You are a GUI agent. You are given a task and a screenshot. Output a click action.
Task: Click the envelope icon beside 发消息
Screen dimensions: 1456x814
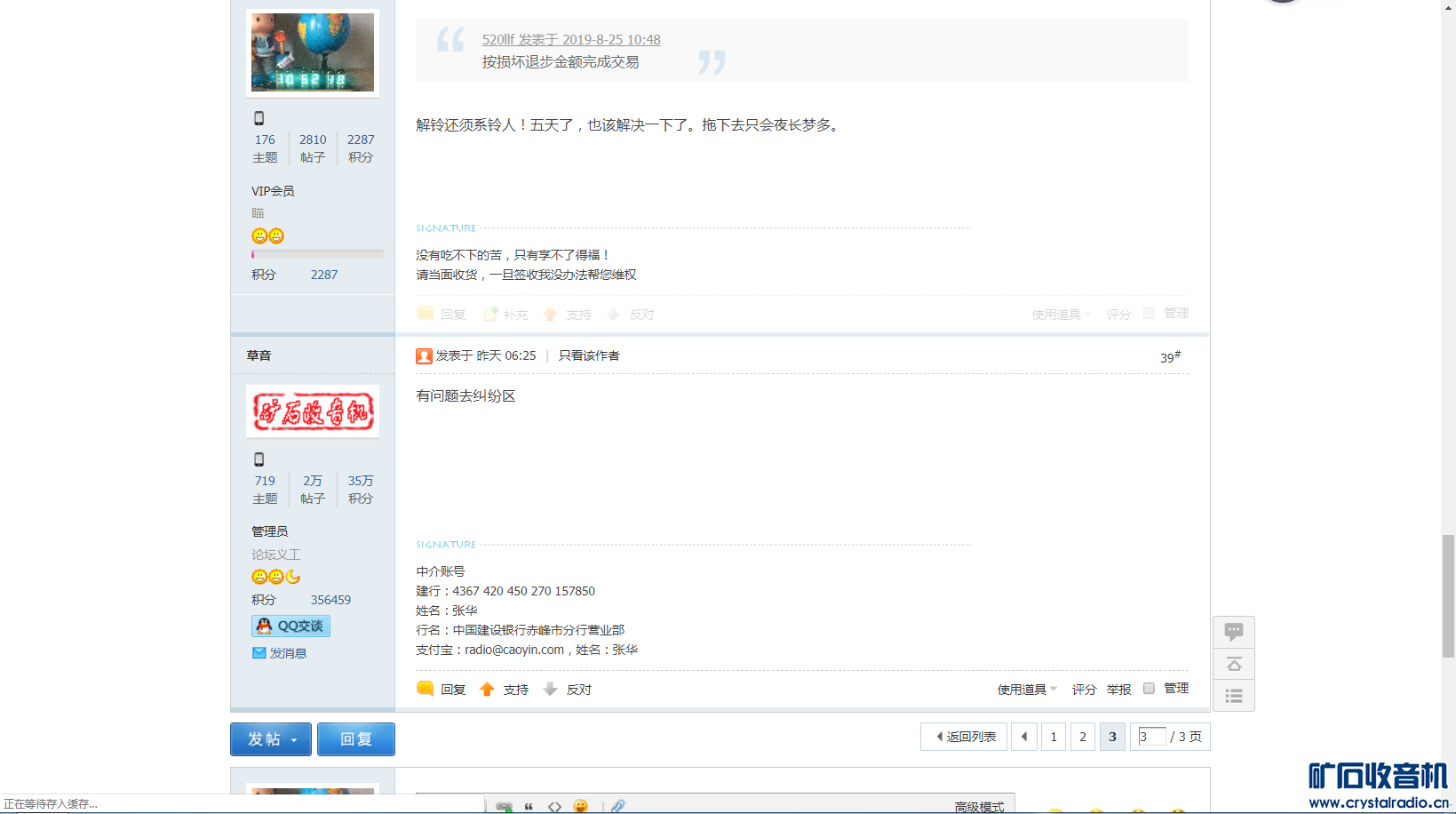point(259,653)
